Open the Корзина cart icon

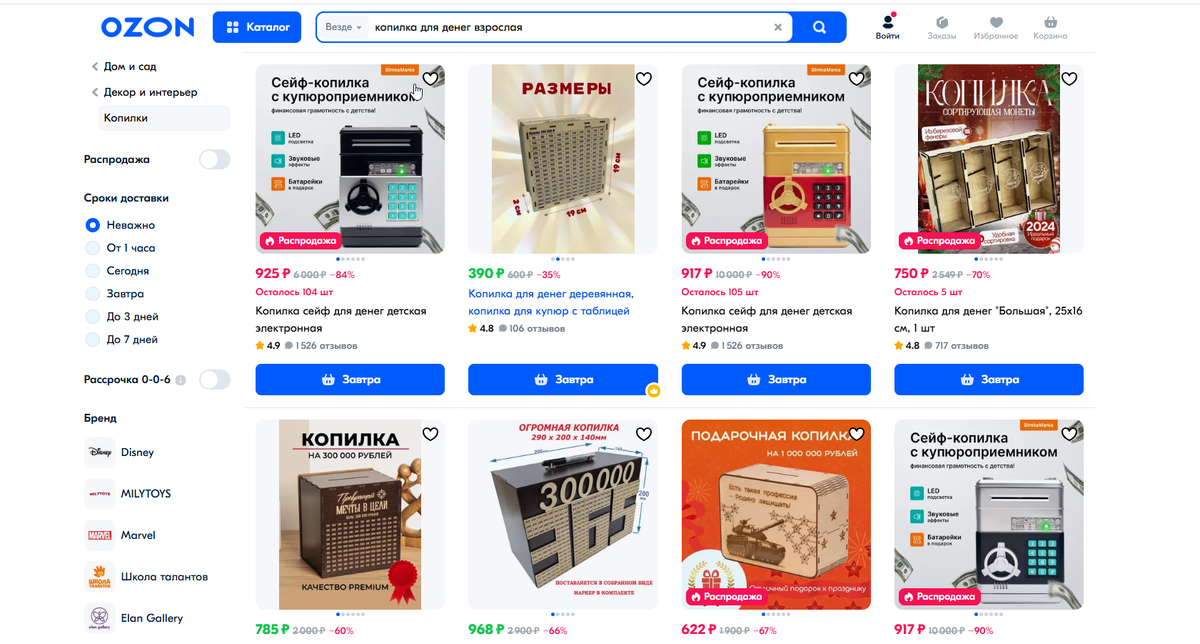pos(1050,28)
